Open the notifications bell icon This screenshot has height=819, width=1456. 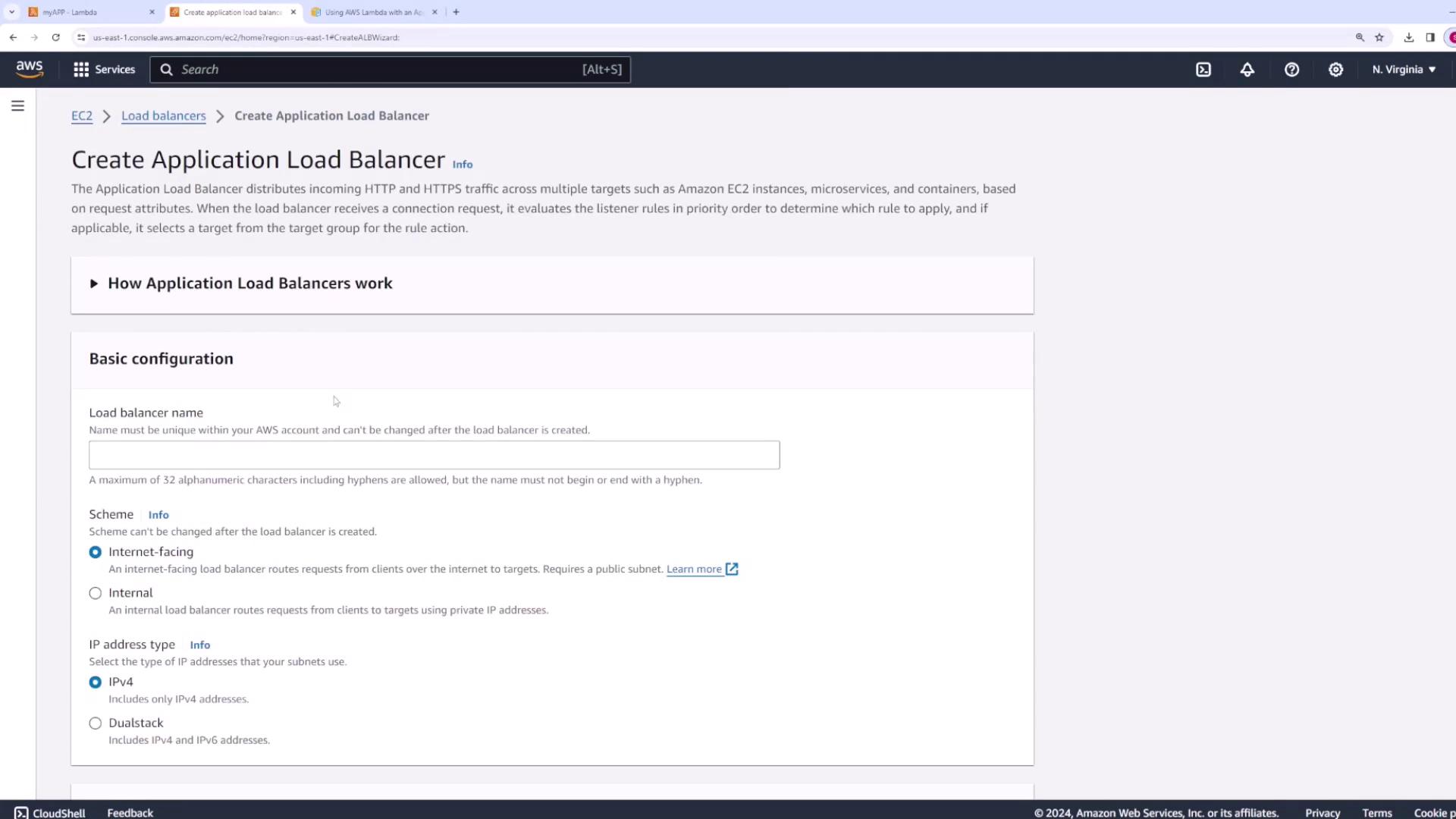pyautogui.click(x=1247, y=70)
